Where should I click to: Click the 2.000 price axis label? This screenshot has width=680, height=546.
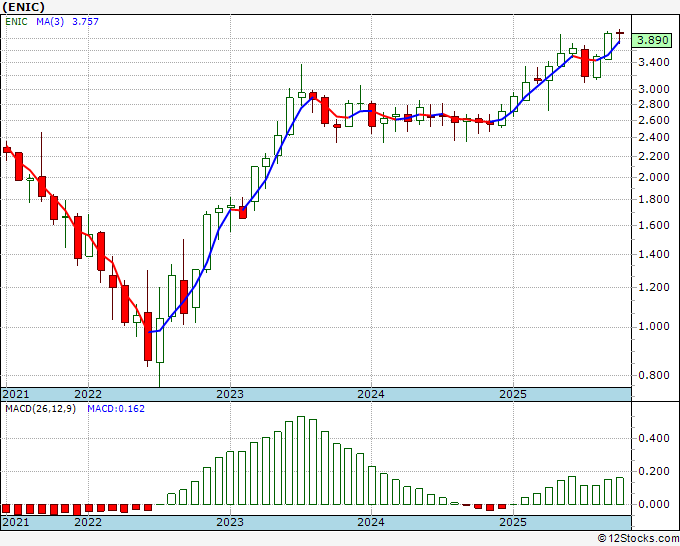click(x=654, y=177)
